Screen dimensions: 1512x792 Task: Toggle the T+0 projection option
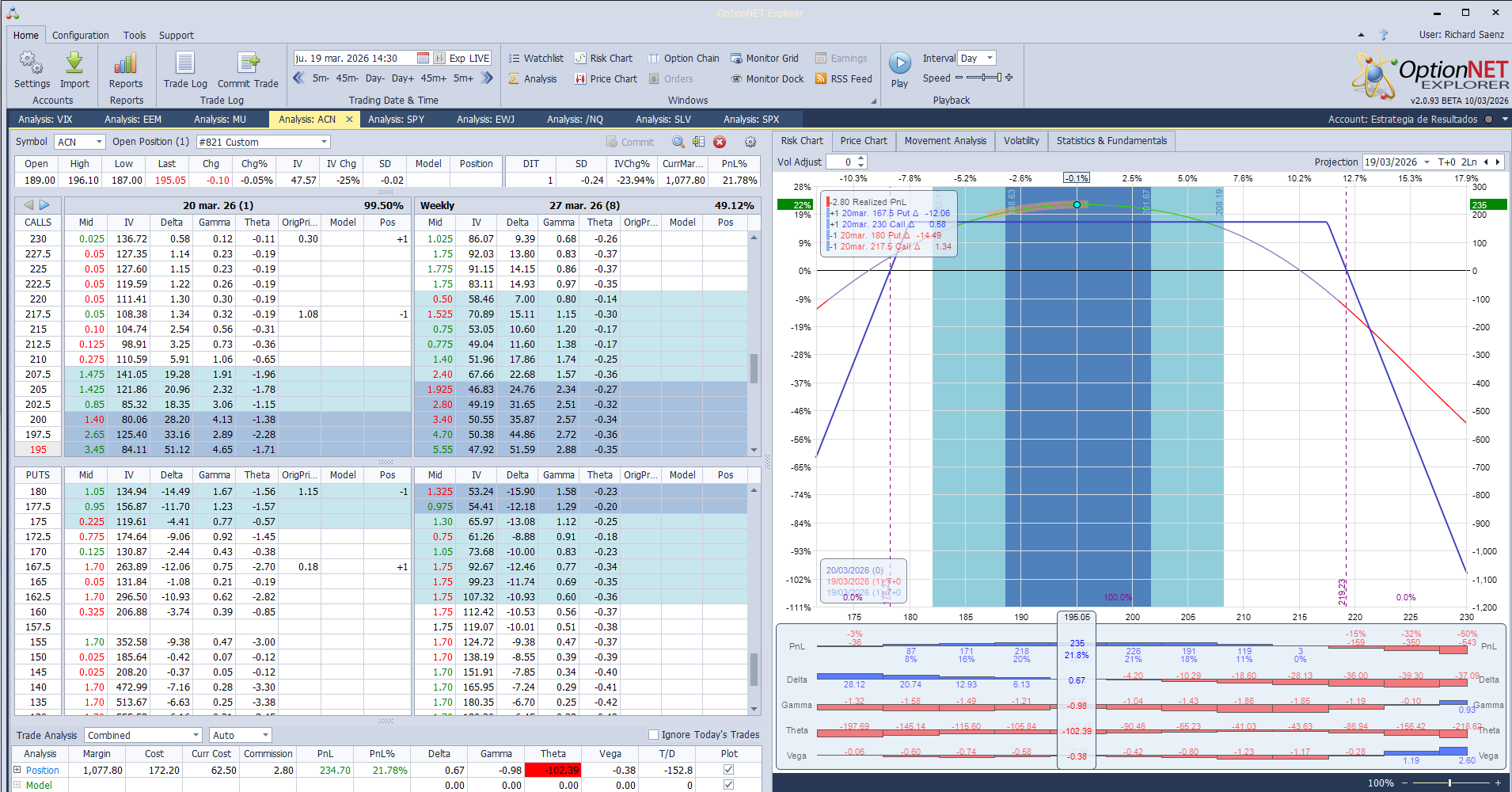coord(1447,162)
